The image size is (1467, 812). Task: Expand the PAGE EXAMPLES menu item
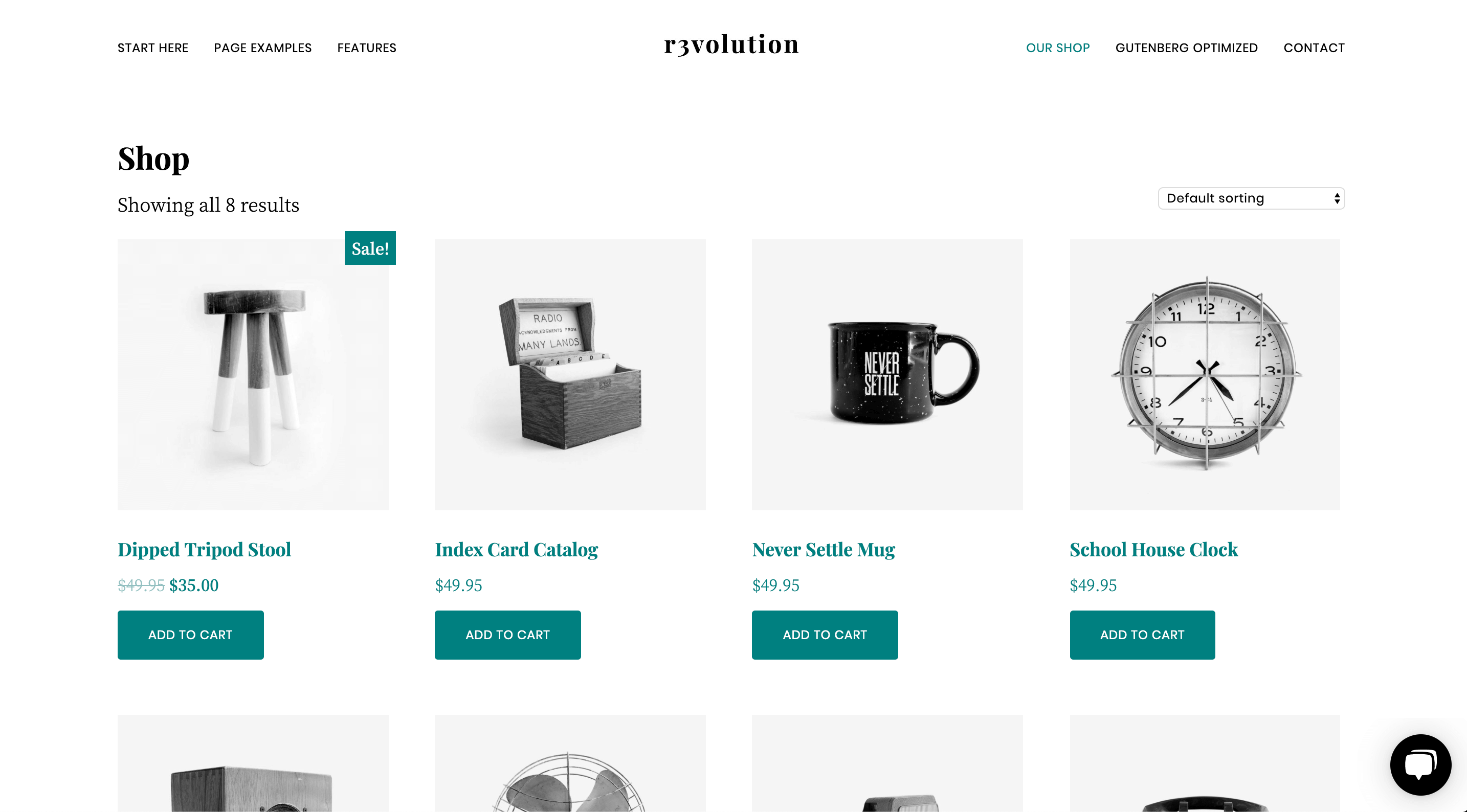[263, 47]
